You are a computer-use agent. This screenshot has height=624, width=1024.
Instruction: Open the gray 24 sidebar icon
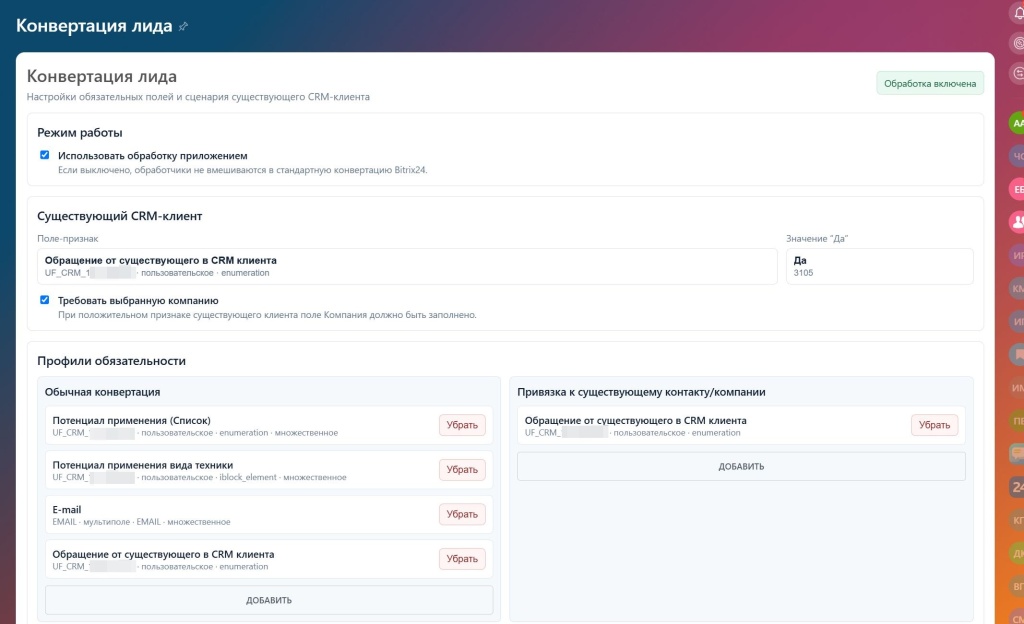click(1017, 487)
